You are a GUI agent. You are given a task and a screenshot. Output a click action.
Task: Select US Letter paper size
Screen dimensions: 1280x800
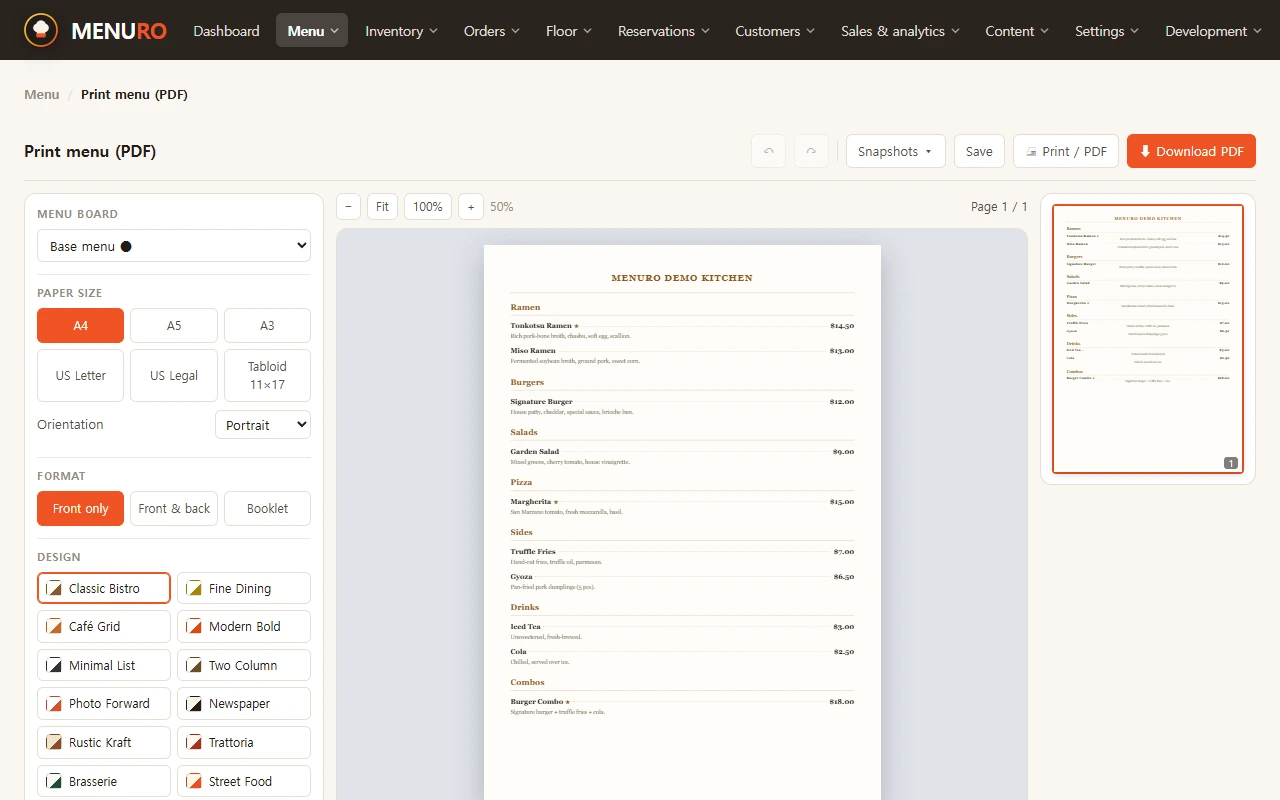(x=80, y=376)
